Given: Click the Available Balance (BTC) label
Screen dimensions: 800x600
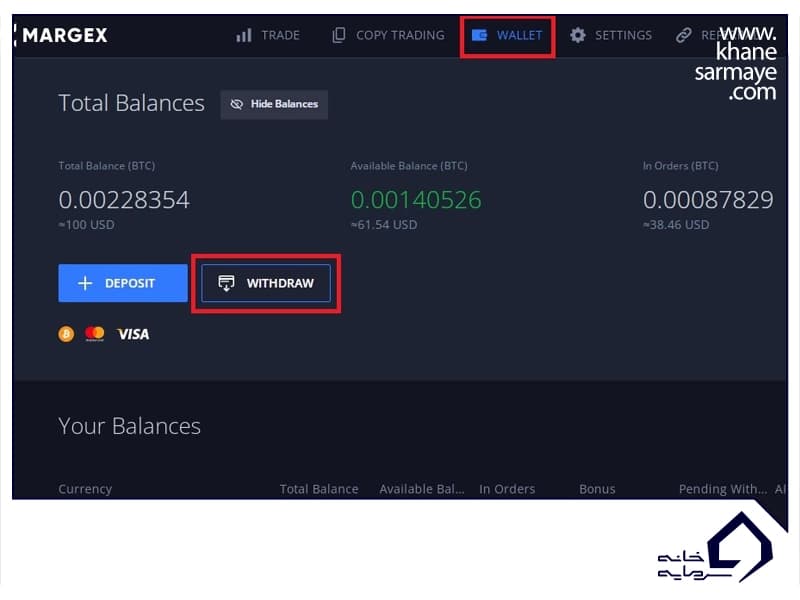Looking at the screenshot, I should coord(409,166).
